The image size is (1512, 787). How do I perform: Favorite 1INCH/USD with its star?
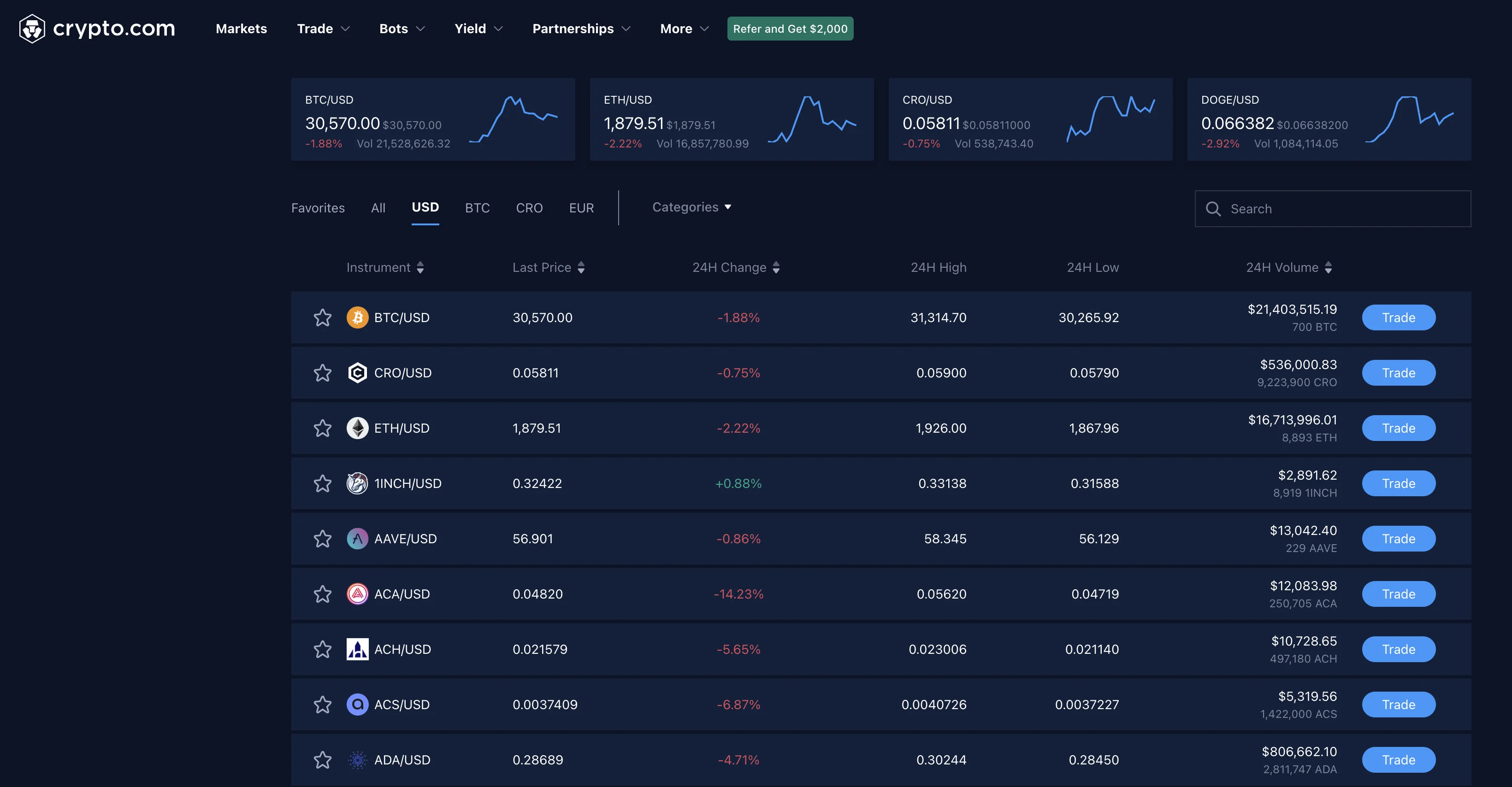(322, 484)
